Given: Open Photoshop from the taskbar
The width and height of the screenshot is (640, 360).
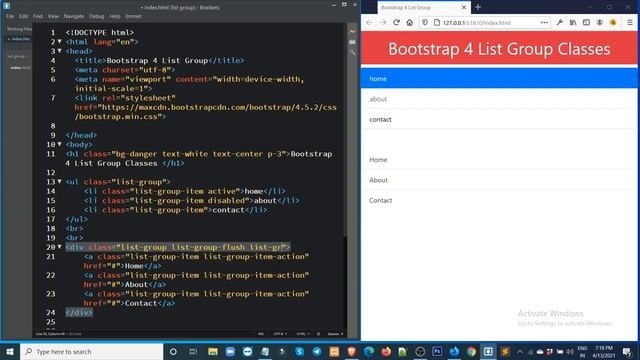Looking at the screenshot, I should (x=437, y=351).
